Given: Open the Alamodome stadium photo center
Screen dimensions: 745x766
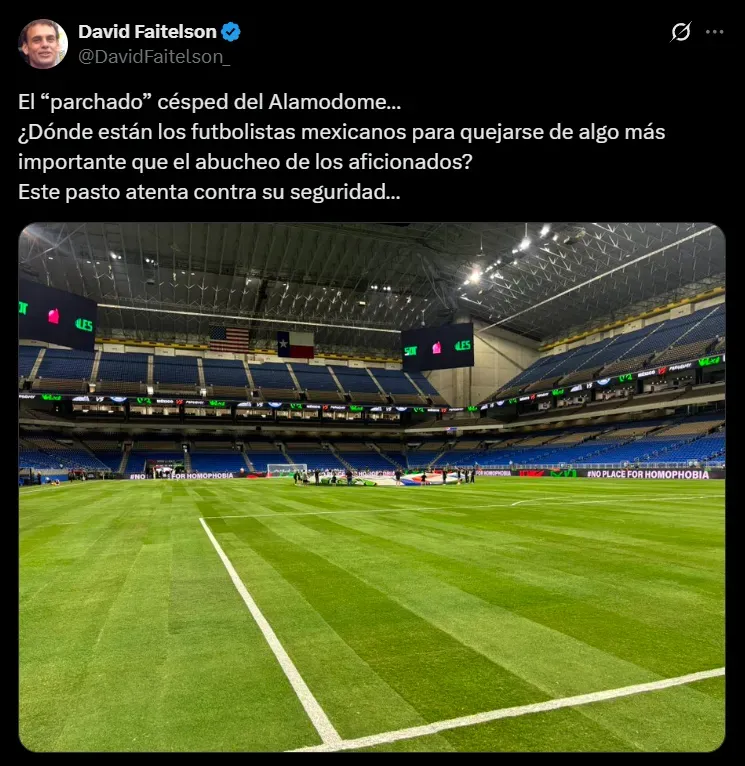Looking at the screenshot, I should point(372,487).
